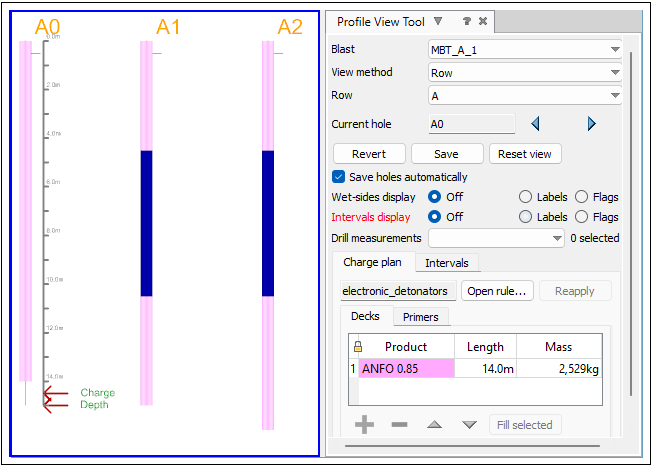Open the View method dropdown showing Row

click(x=525, y=73)
